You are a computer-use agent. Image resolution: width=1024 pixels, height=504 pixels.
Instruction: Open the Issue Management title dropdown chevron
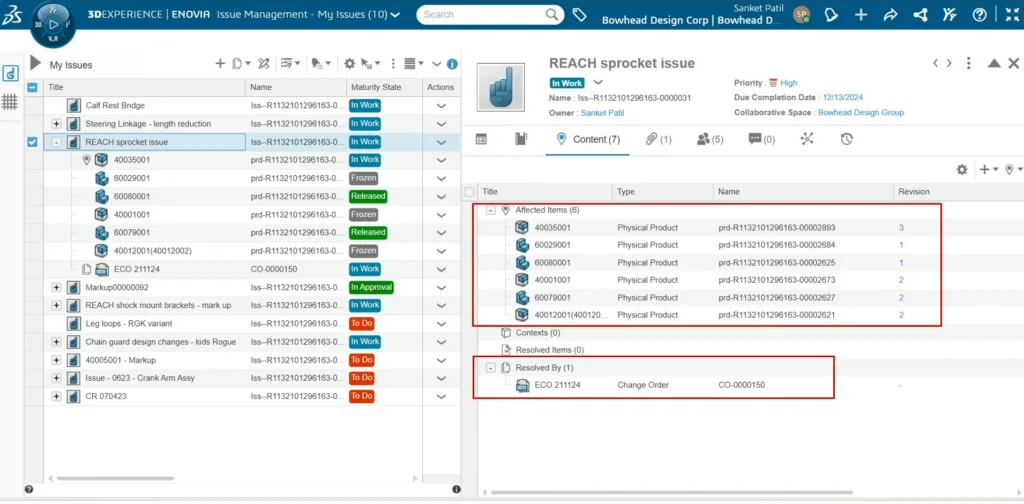click(394, 14)
